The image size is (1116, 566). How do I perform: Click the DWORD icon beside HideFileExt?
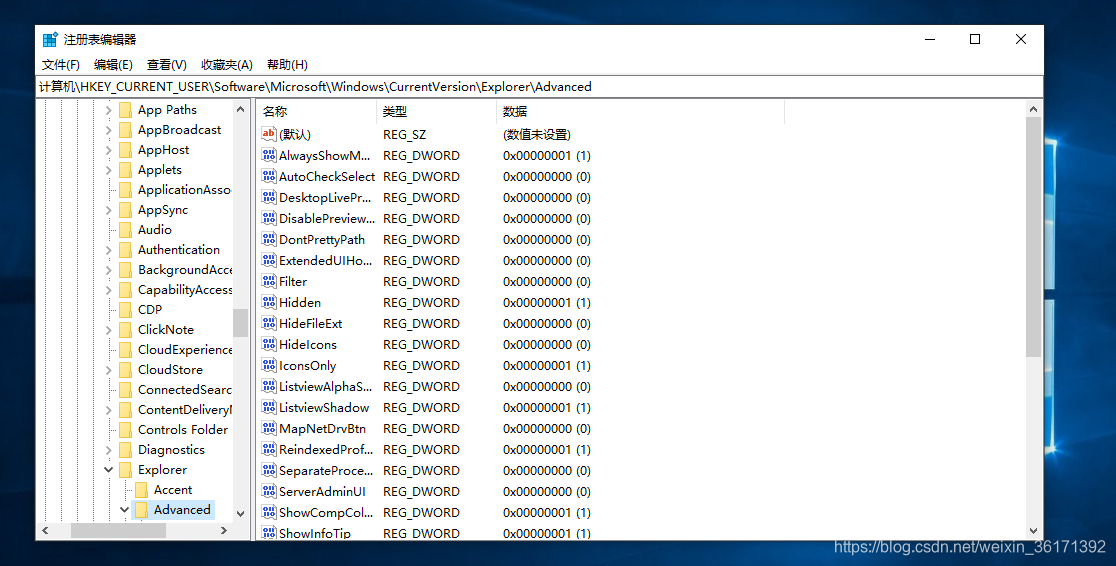(x=268, y=323)
